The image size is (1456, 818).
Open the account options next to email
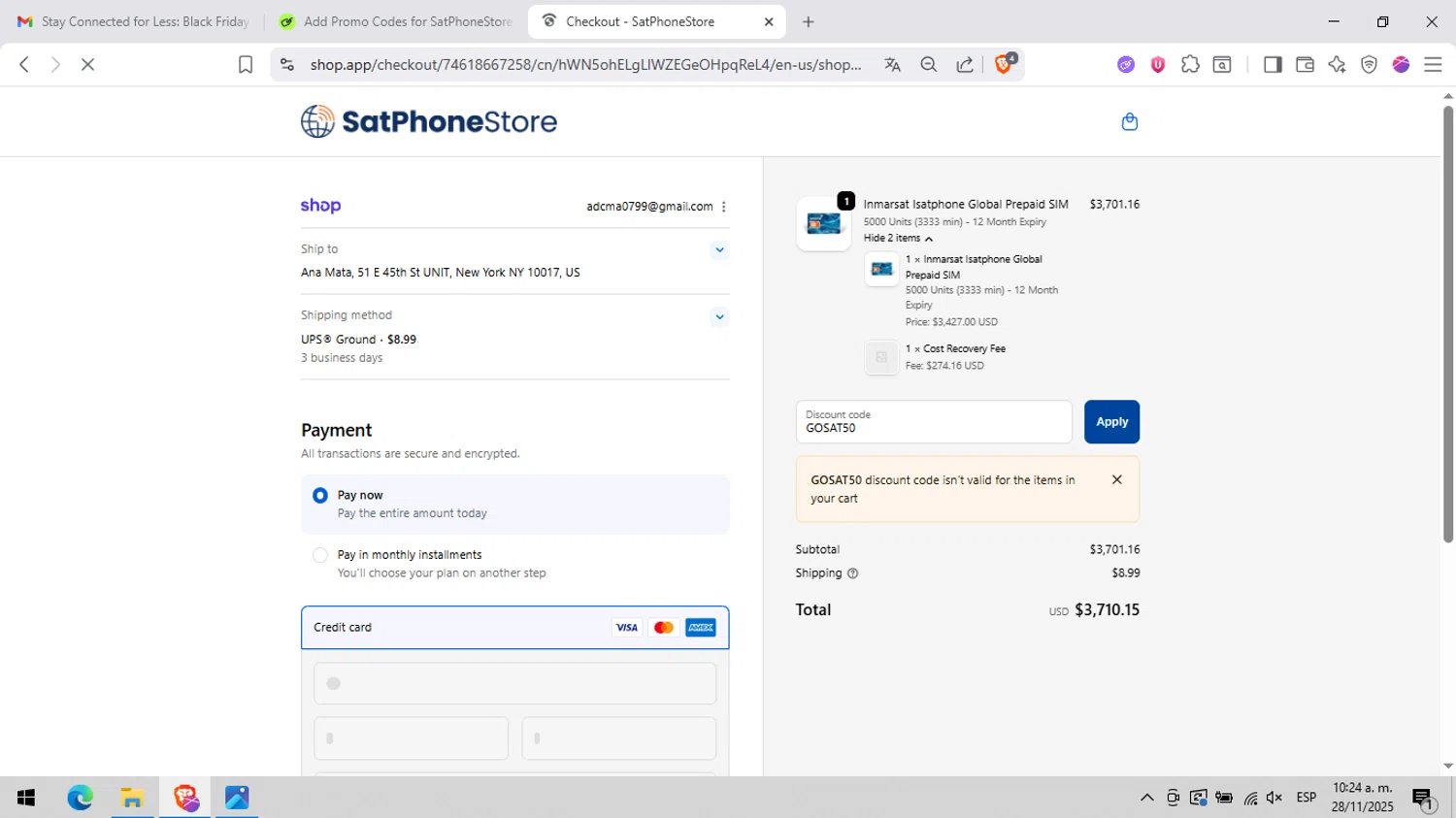[724, 207]
